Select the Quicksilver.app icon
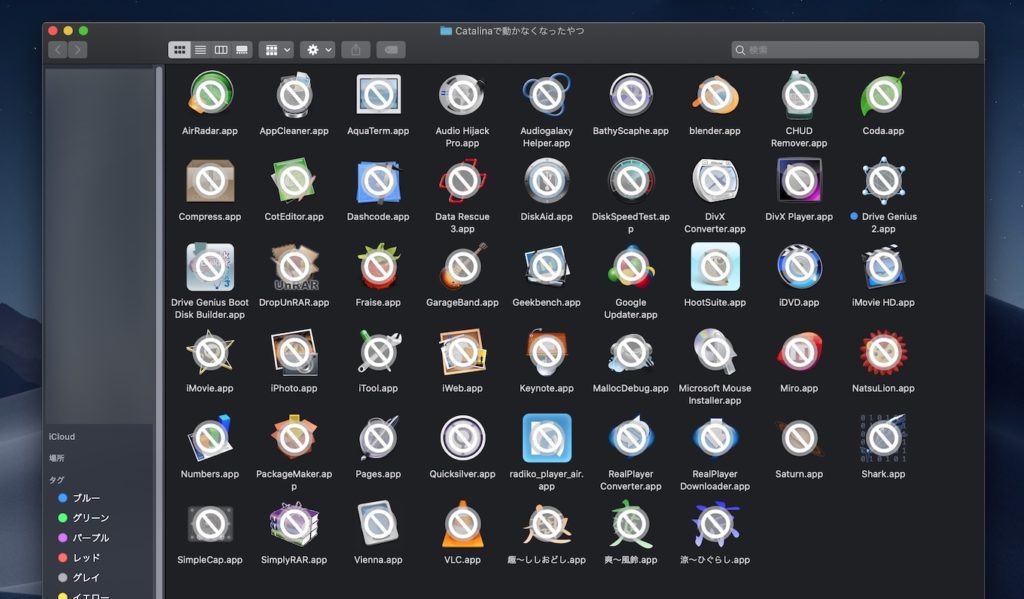Viewport: 1024px width, 599px height. (462, 438)
